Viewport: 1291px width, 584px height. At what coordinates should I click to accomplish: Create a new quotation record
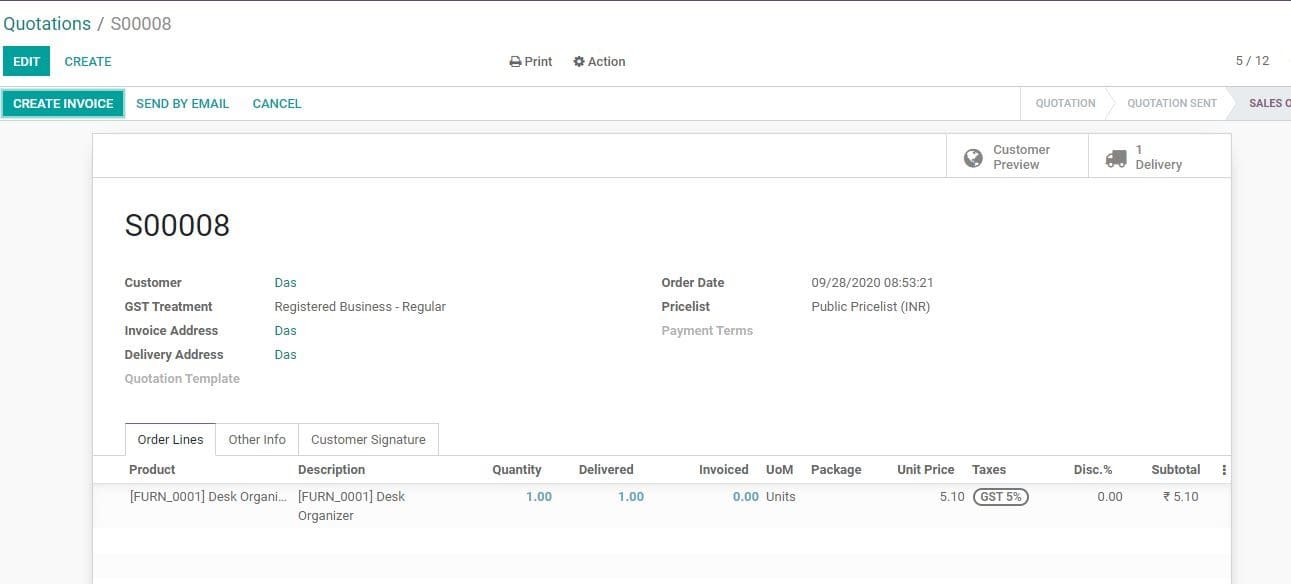point(88,61)
